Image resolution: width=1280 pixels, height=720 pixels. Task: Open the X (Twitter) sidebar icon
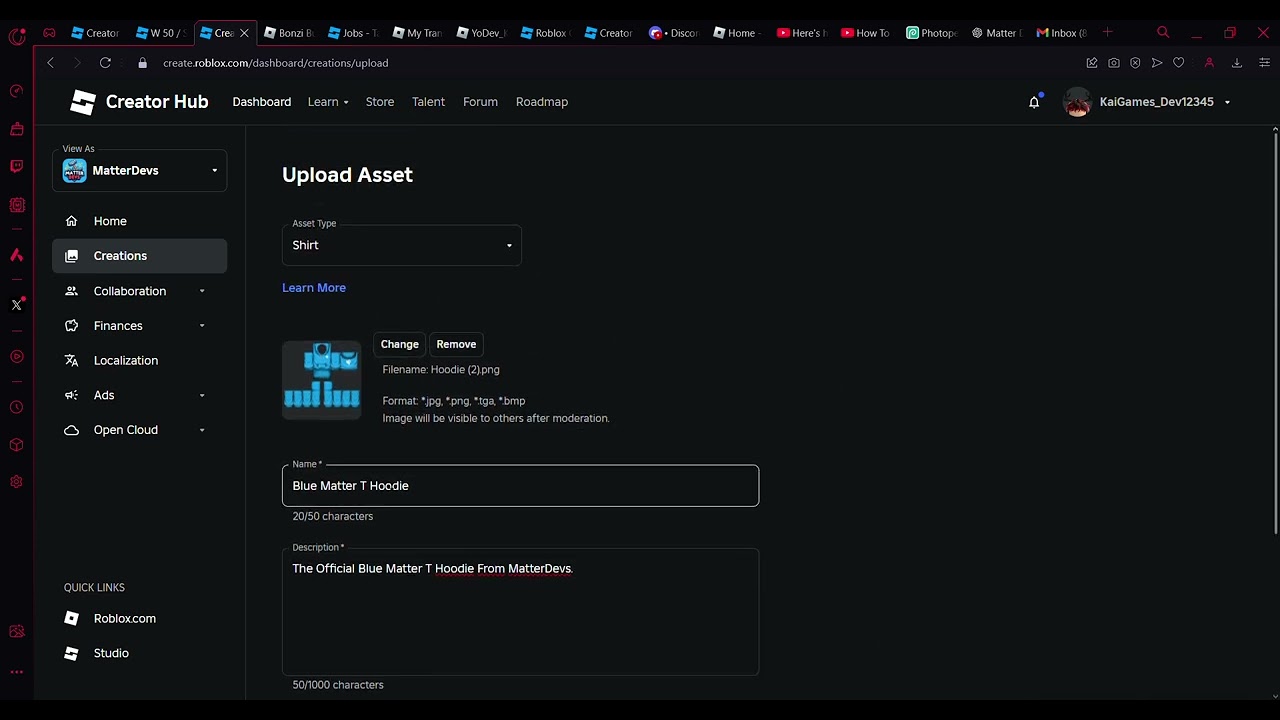tap(17, 304)
